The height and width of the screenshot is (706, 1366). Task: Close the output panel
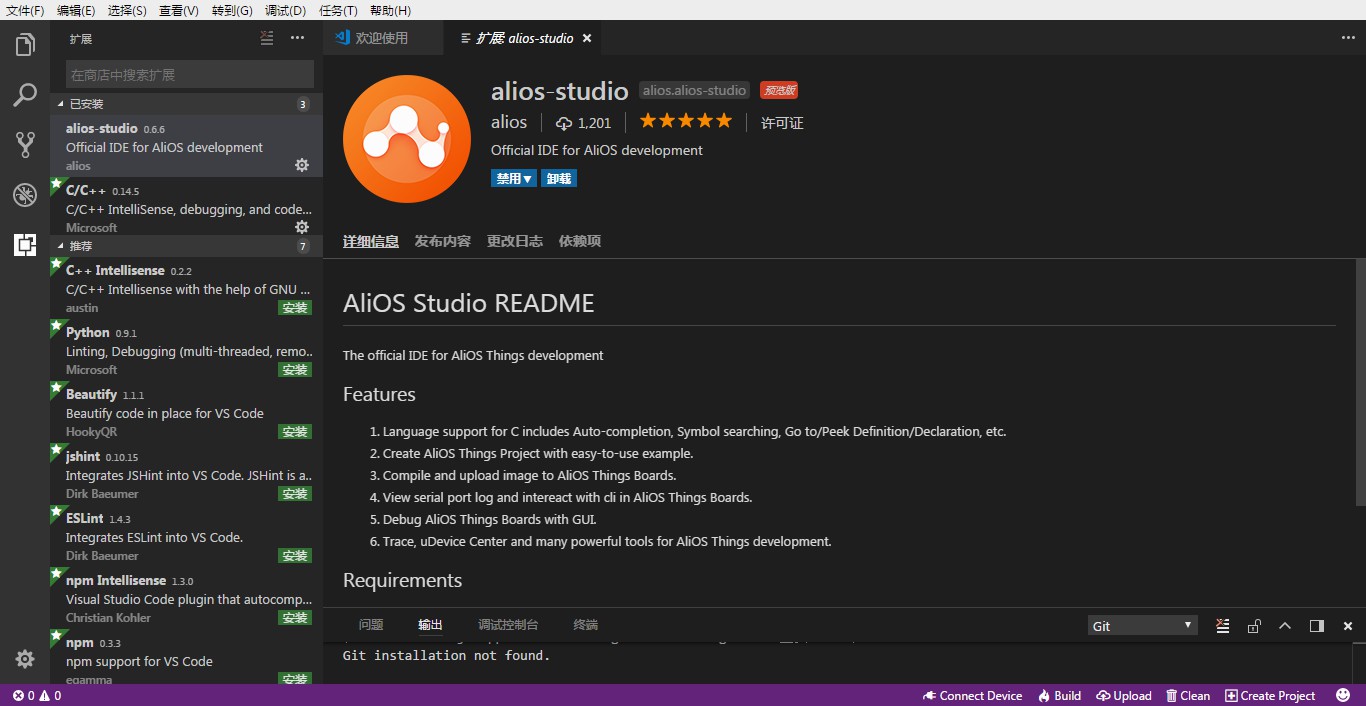[1347, 626]
